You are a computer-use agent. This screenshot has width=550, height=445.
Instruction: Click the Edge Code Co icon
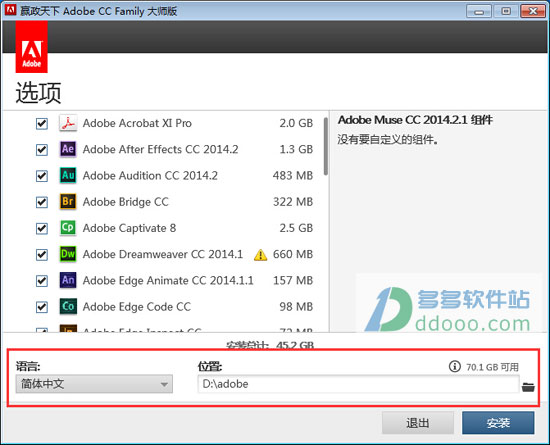tap(68, 306)
